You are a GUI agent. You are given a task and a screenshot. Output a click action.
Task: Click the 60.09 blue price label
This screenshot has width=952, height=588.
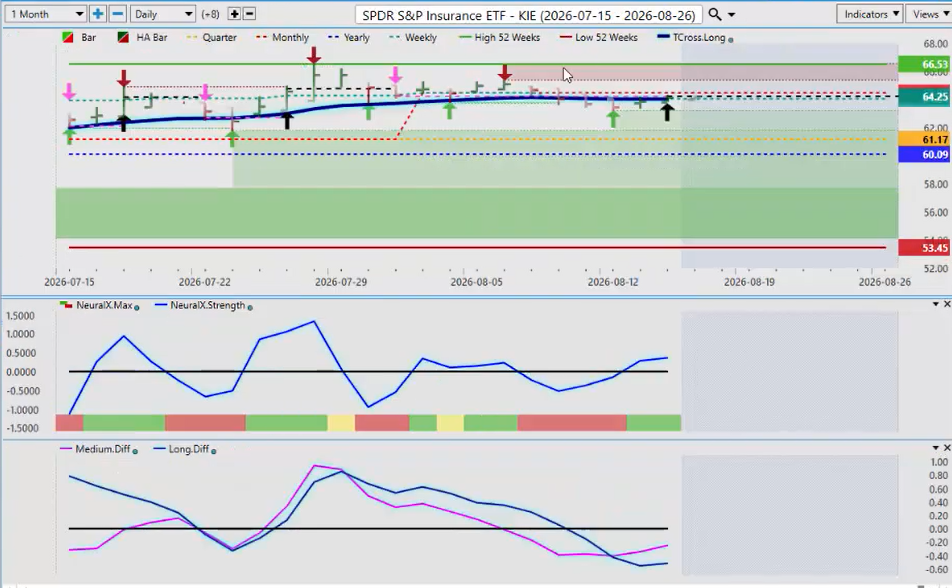(x=923, y=154)
